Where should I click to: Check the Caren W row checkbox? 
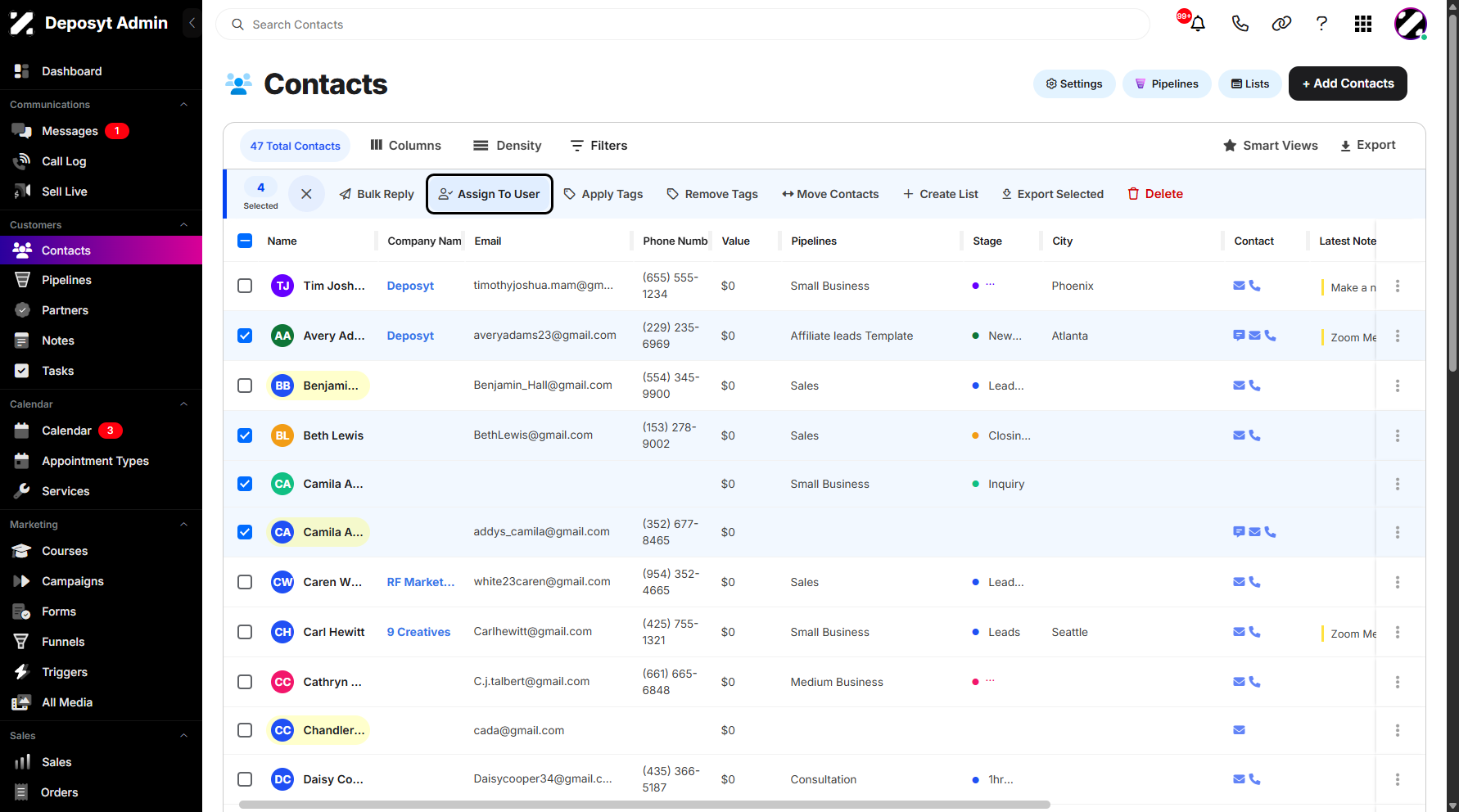click(x=245, y=582)
